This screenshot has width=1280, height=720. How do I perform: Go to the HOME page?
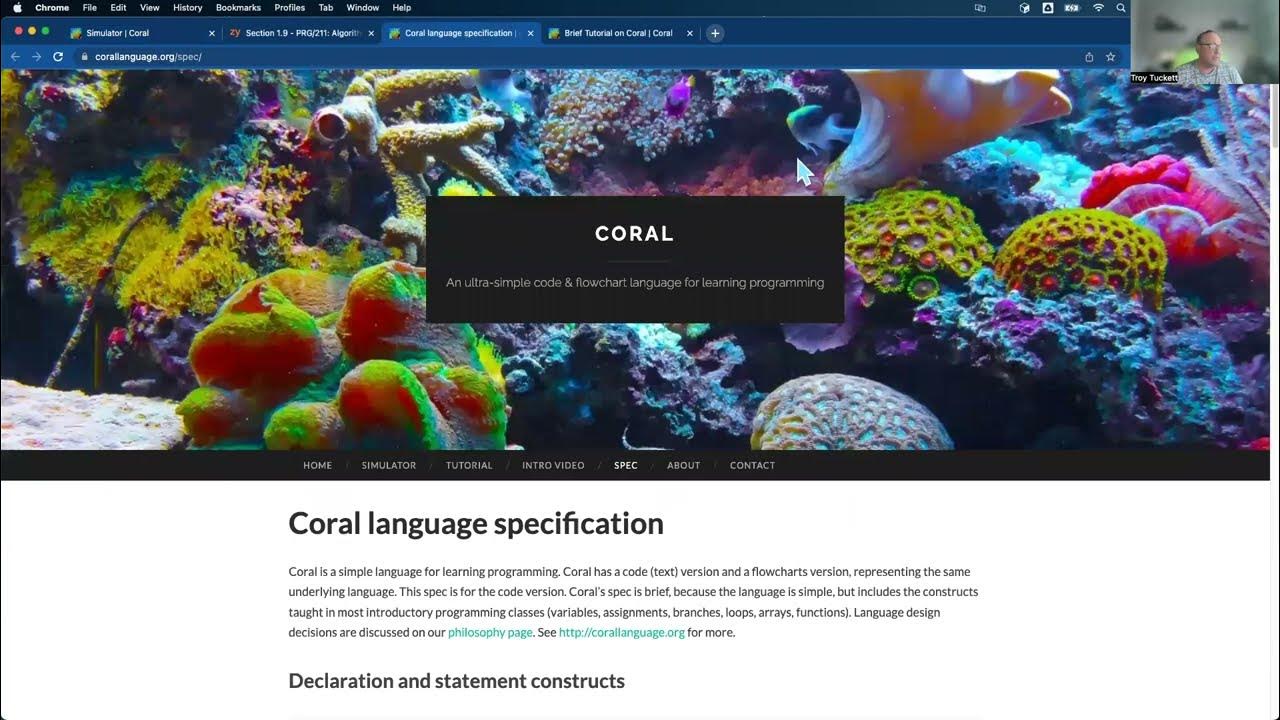coord(317,465)
